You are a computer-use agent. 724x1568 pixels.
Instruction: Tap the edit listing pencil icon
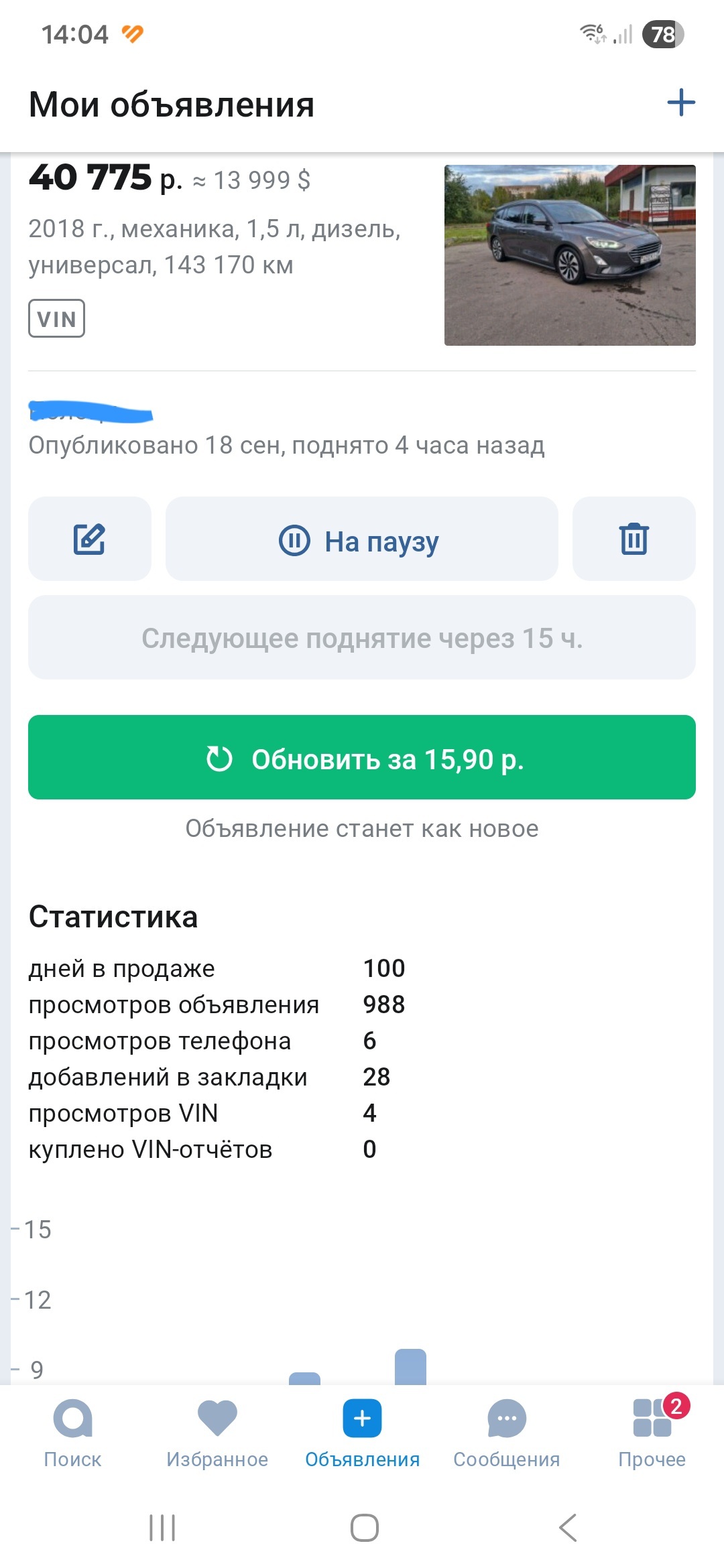pos(89,539)
